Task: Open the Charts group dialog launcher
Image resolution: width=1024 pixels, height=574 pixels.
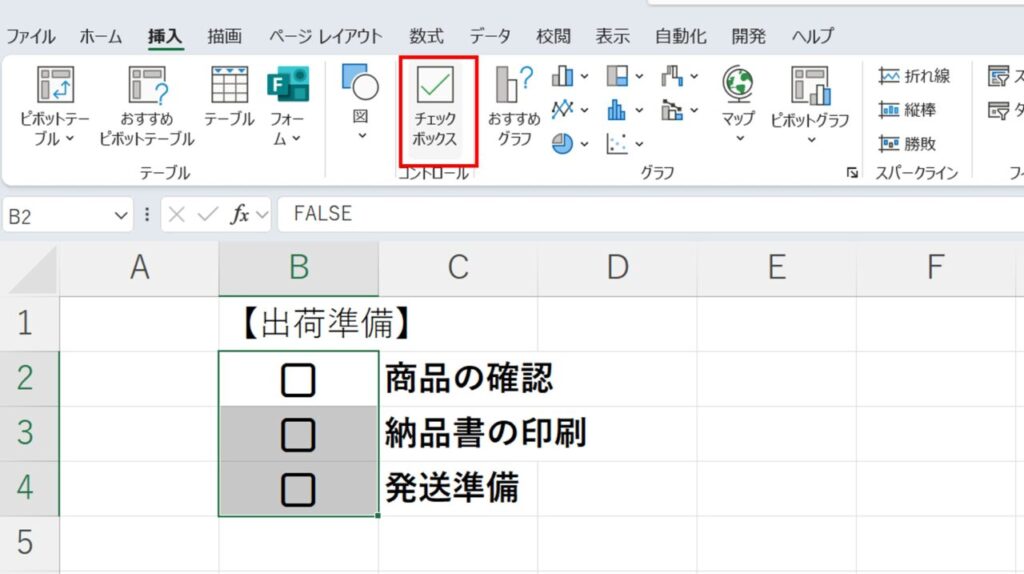Action: pos(852,172)
